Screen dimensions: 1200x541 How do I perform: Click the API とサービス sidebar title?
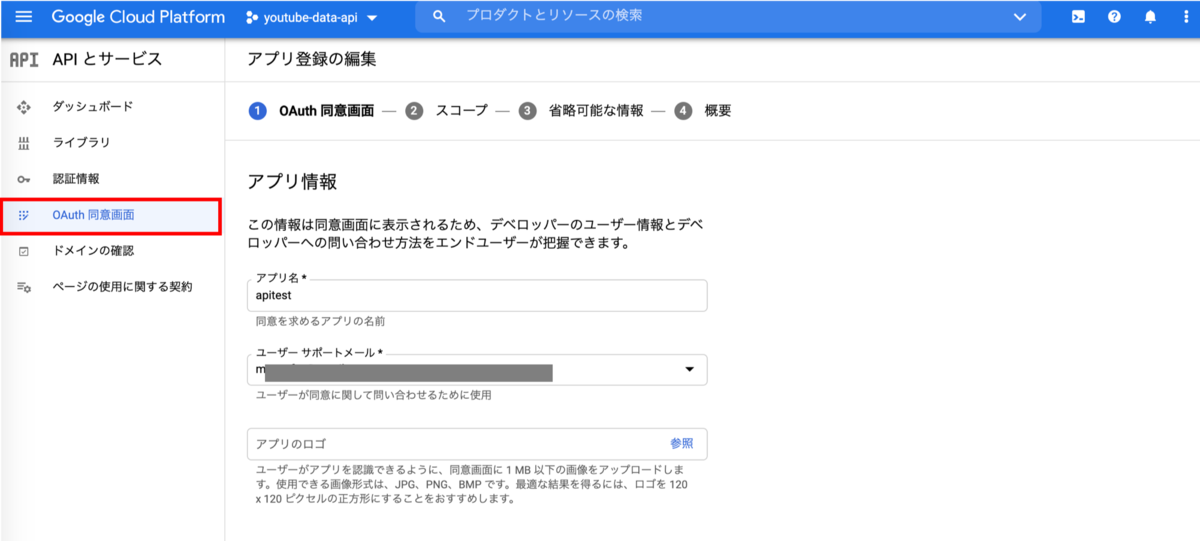(107, 60)
